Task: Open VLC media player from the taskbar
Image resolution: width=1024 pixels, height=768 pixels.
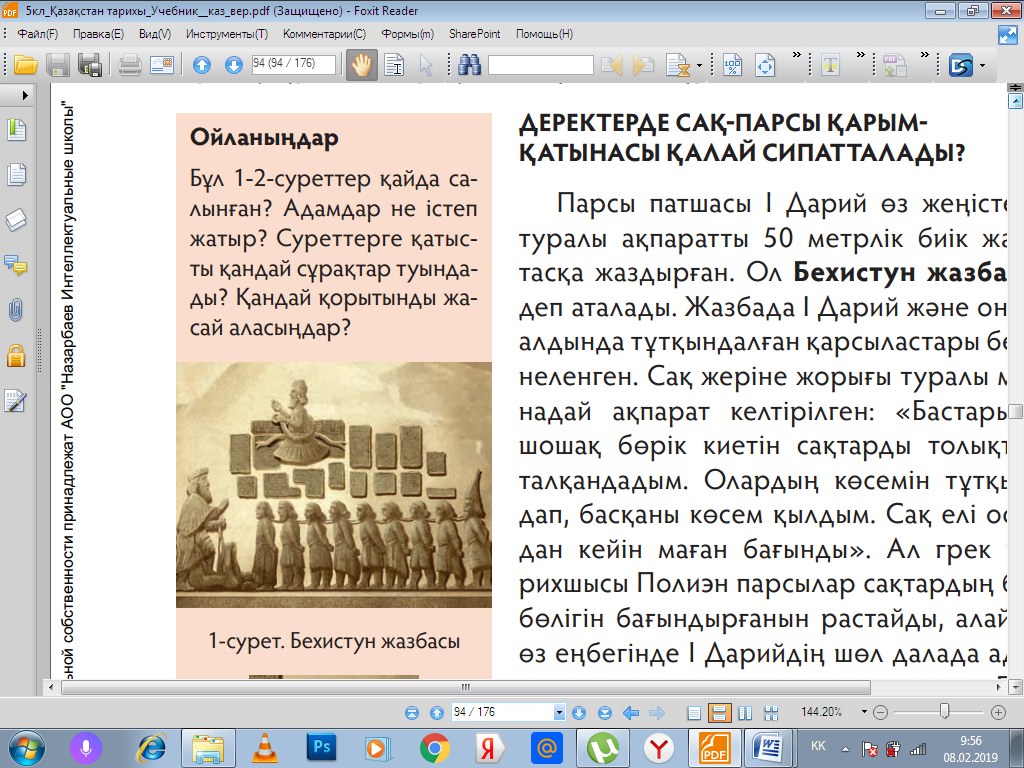Action: tap(264, 748)
